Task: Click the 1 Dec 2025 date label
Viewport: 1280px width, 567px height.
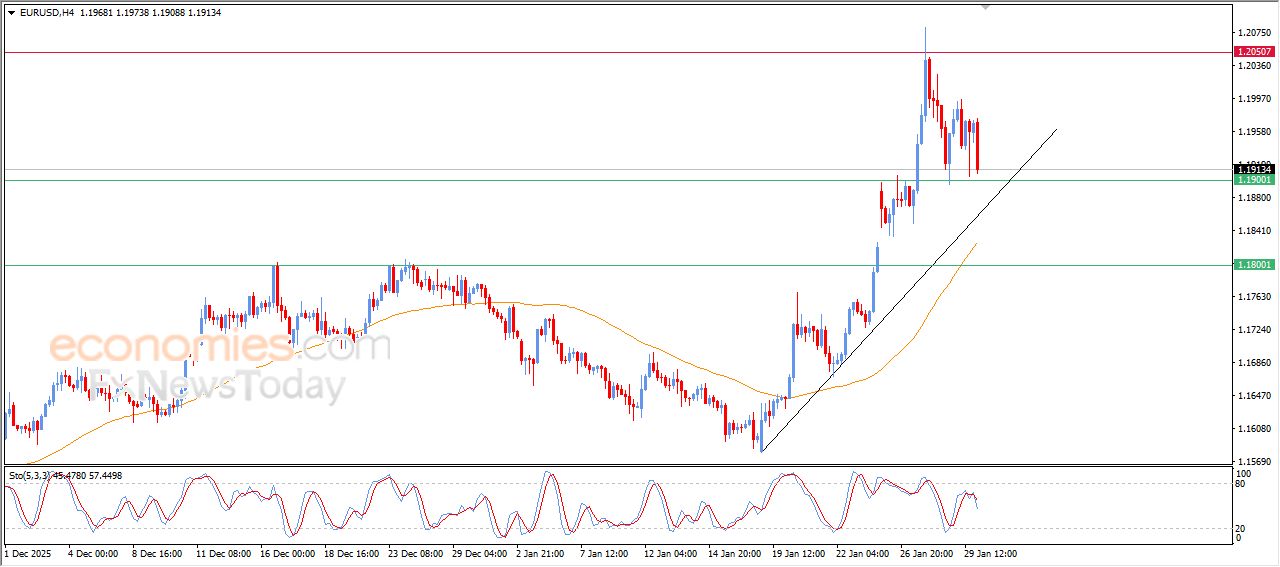Action: click(x=30, y=552)
